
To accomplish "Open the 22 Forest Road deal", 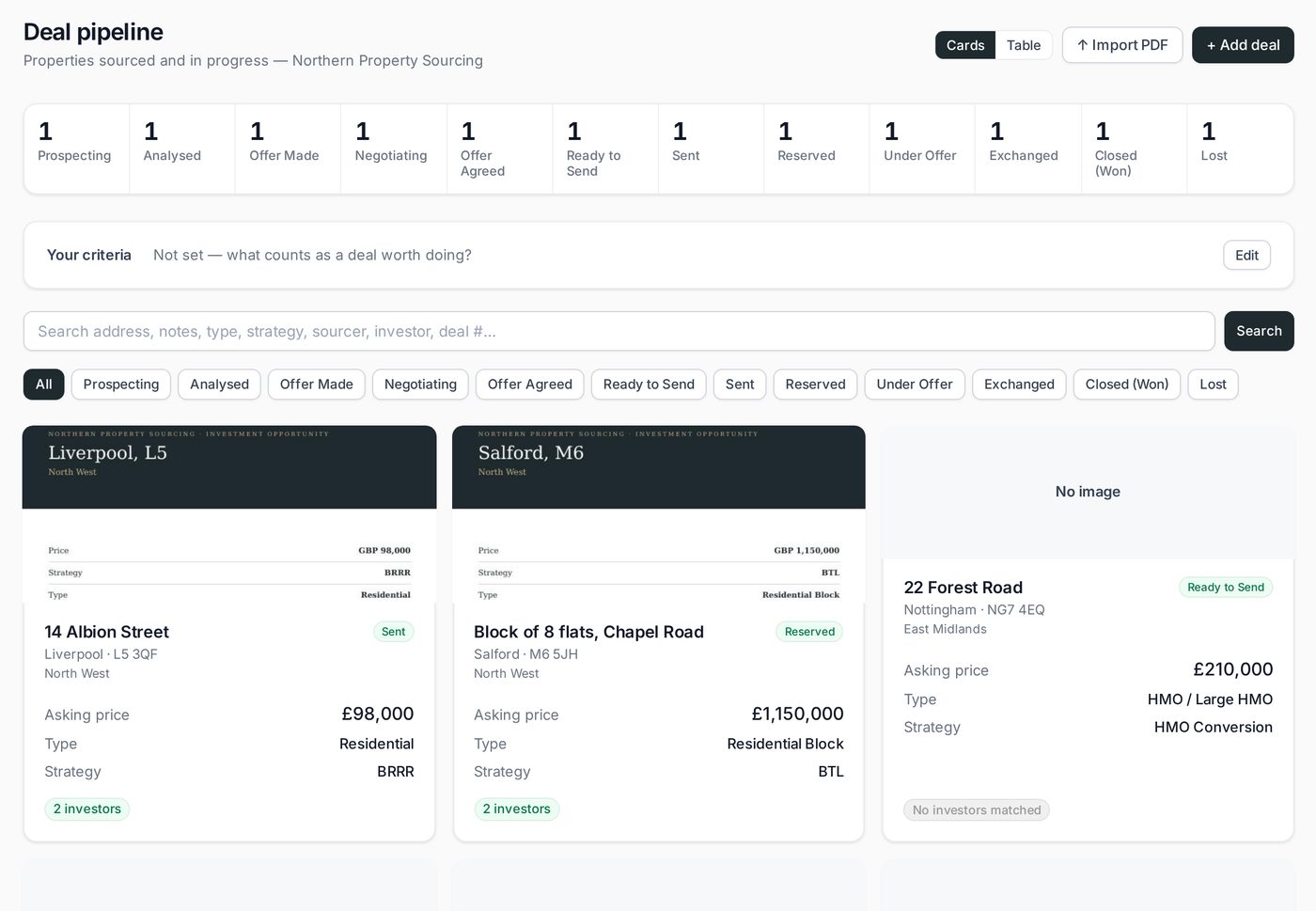I will (963, 588).
